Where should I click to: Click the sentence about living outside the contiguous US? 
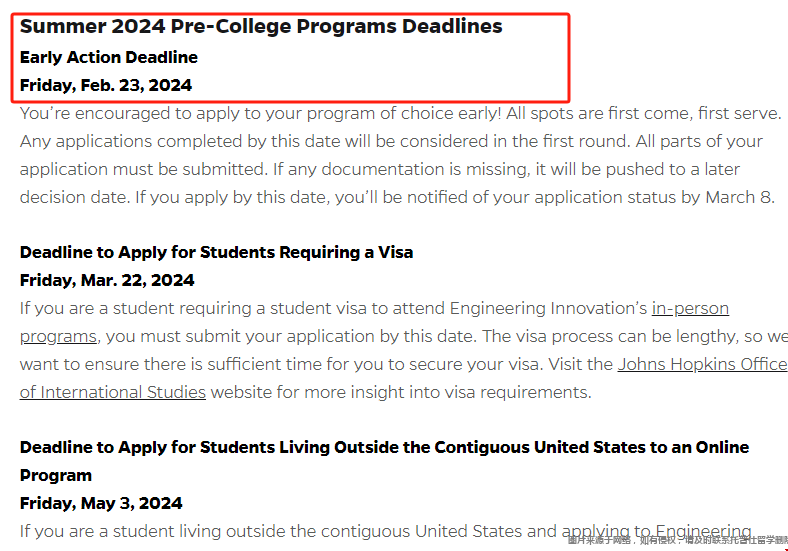point(385,531)
